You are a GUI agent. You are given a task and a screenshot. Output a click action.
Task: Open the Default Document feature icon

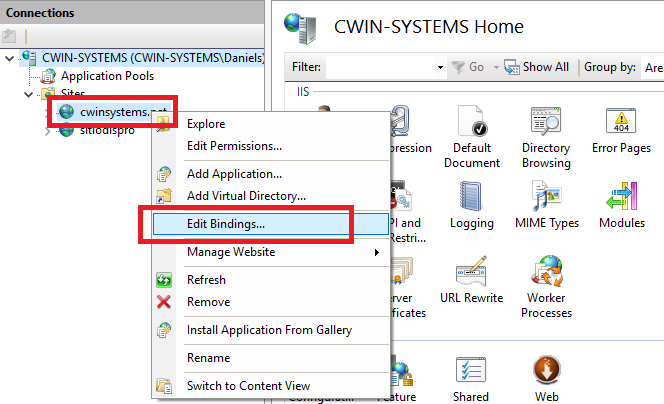470,125
